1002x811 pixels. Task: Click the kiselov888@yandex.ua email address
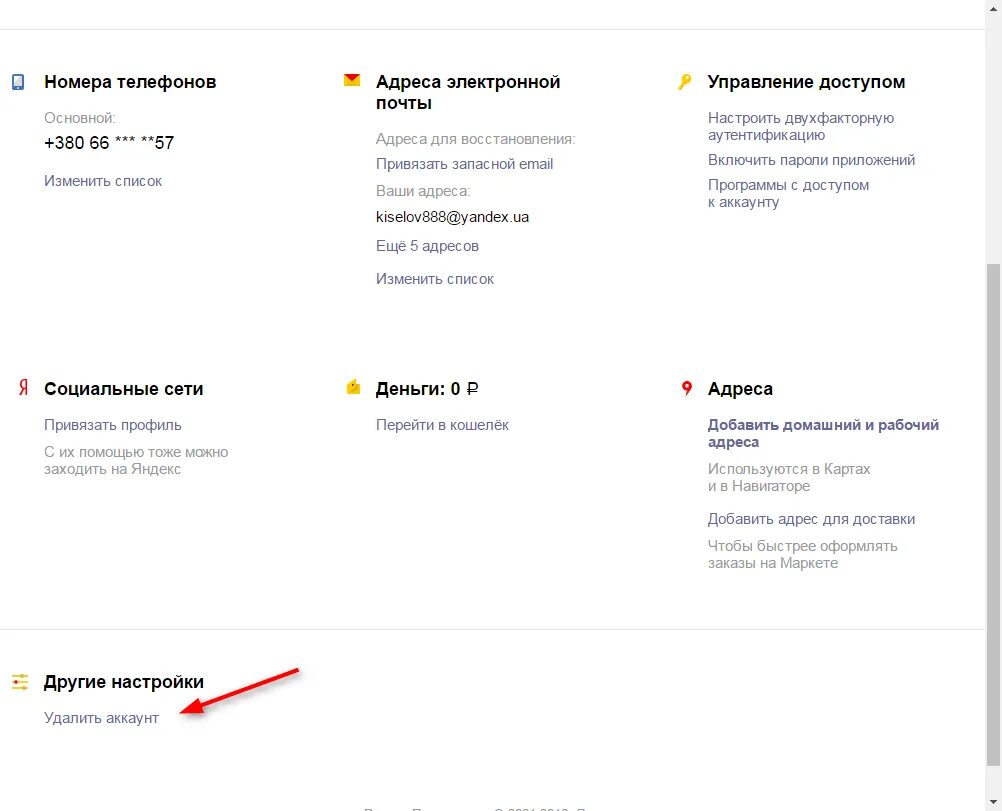pyautogui.click(x=452, y=217)
